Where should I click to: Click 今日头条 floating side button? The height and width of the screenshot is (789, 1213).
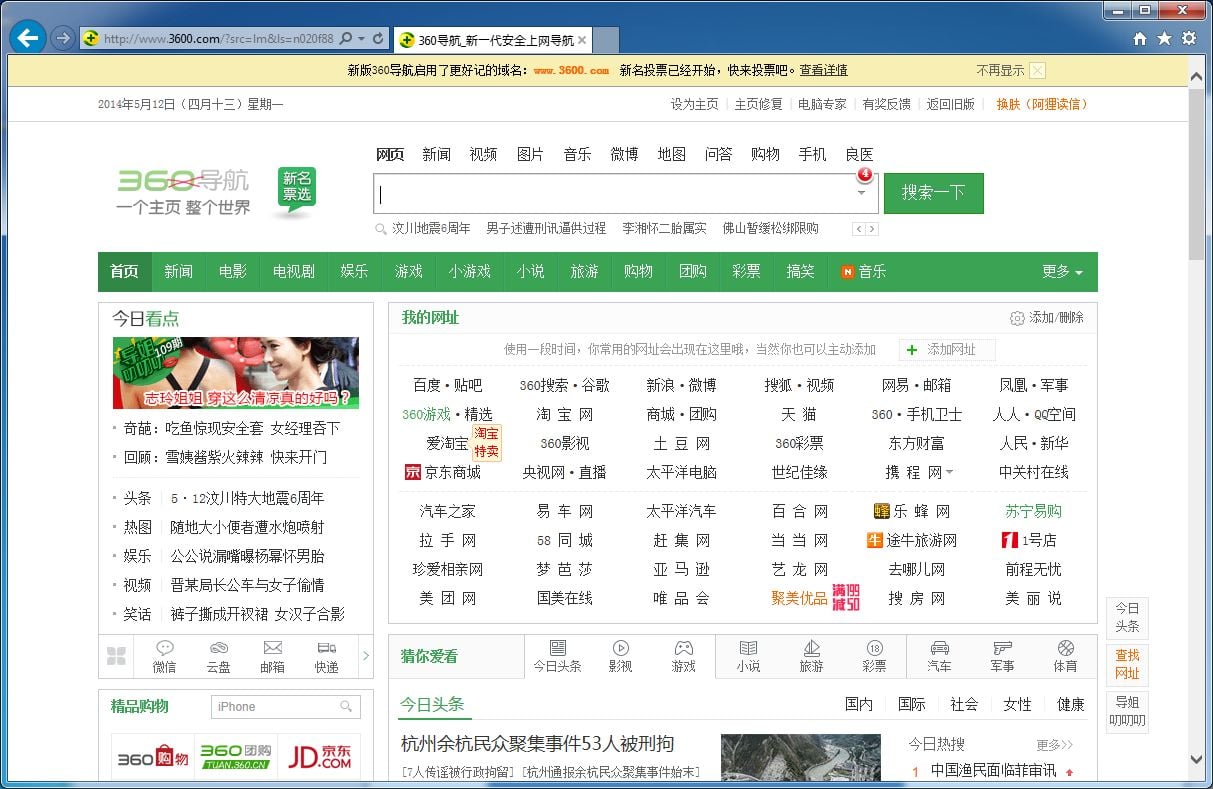(1127, 617)
